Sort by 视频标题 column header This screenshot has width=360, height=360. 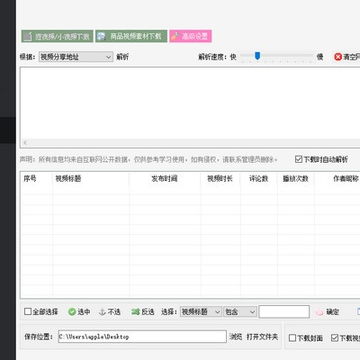point(91,179)
